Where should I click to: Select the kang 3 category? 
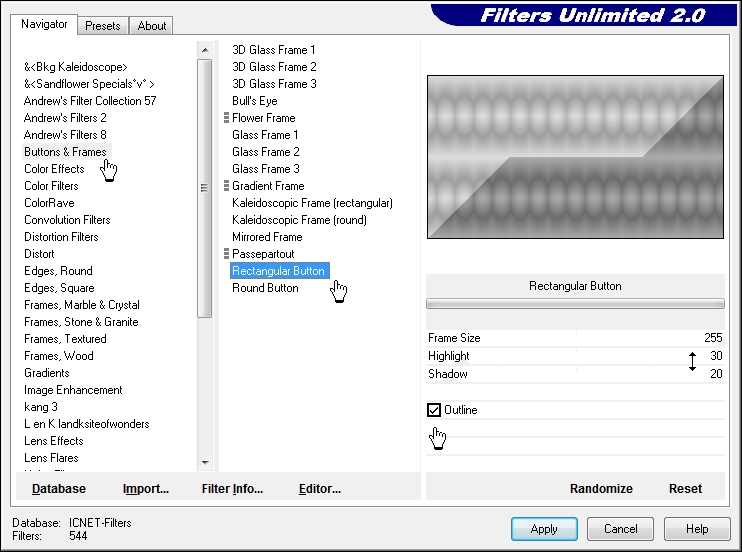tap(41, 408)
